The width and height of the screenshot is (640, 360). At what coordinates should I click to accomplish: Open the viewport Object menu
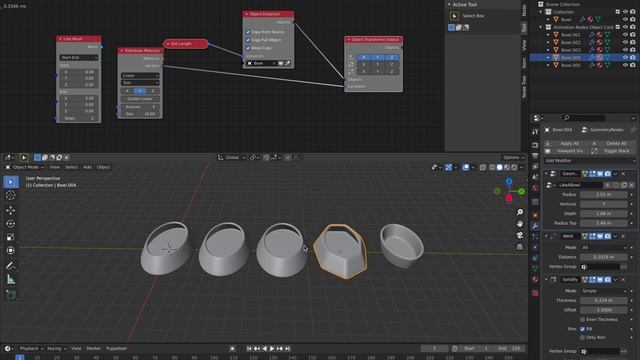(x=103, y=167)
